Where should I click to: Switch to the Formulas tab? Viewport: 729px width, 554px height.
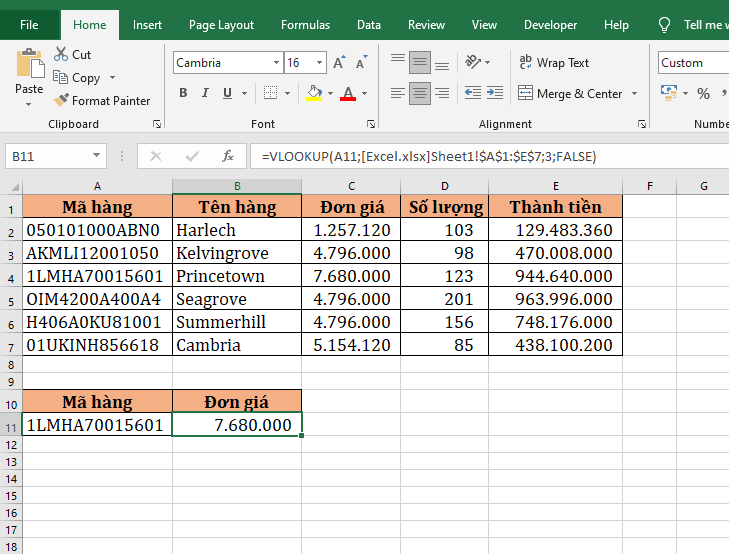click(x=305, y=25)
